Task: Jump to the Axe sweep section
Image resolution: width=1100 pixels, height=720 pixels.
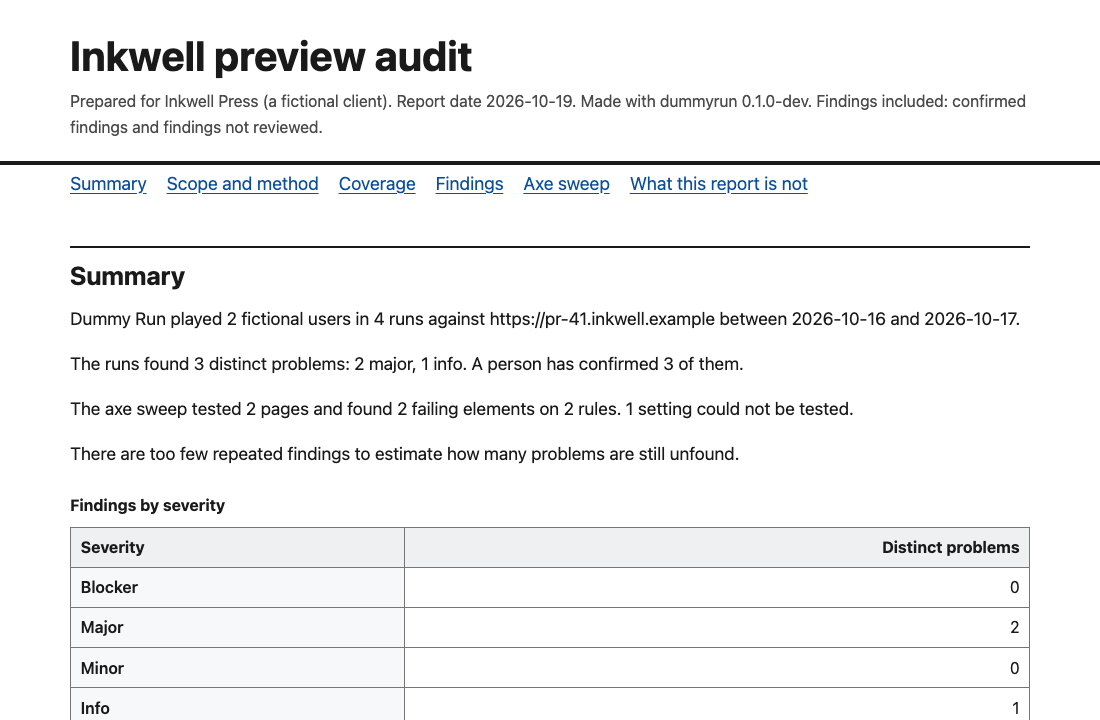Action: pyautogui.click(x=566, y=184)
